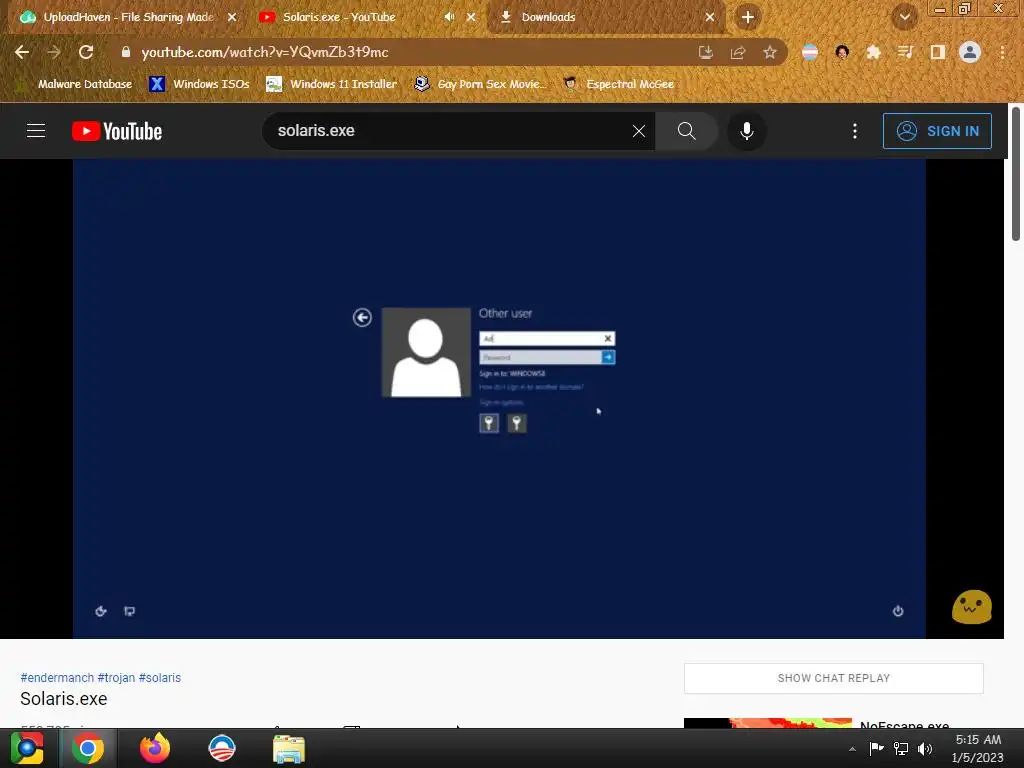
Task: Open File Explorer from the taskbar
Action: pyautogui.click(x=289, y=749)
